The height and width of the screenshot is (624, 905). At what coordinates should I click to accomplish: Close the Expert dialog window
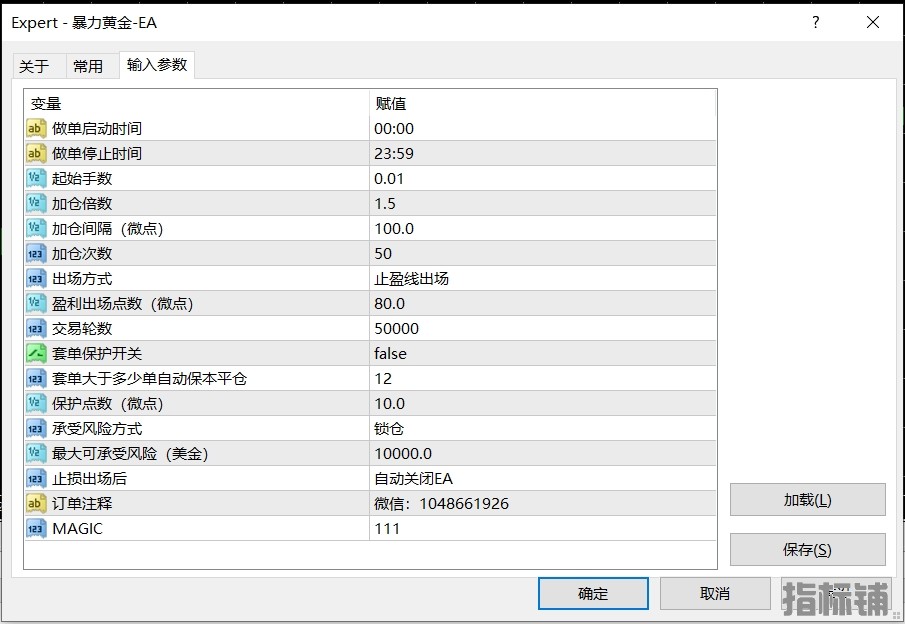(873, 23)
